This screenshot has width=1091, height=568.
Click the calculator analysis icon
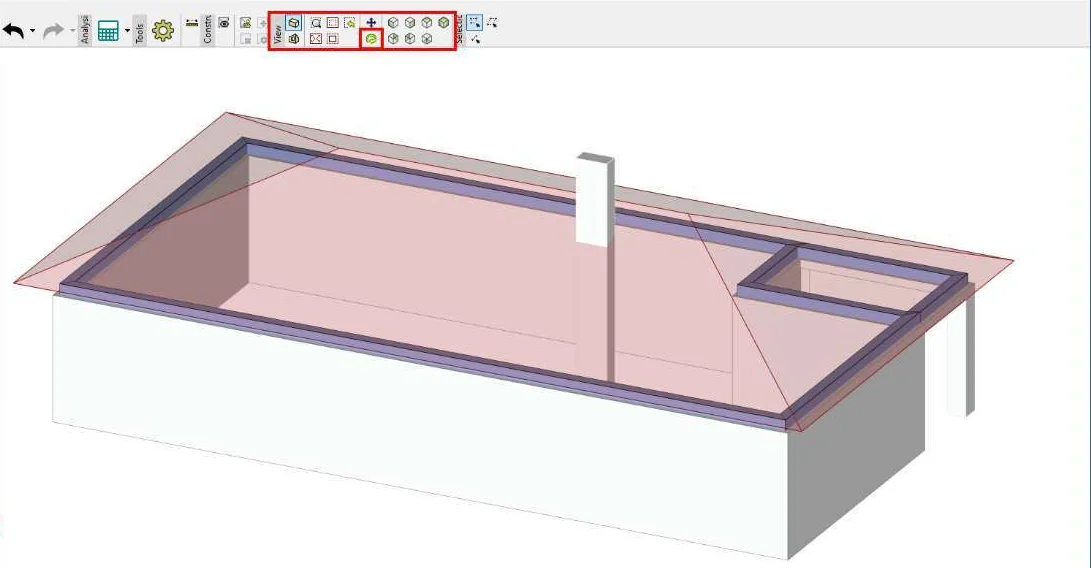click(108, 31)
